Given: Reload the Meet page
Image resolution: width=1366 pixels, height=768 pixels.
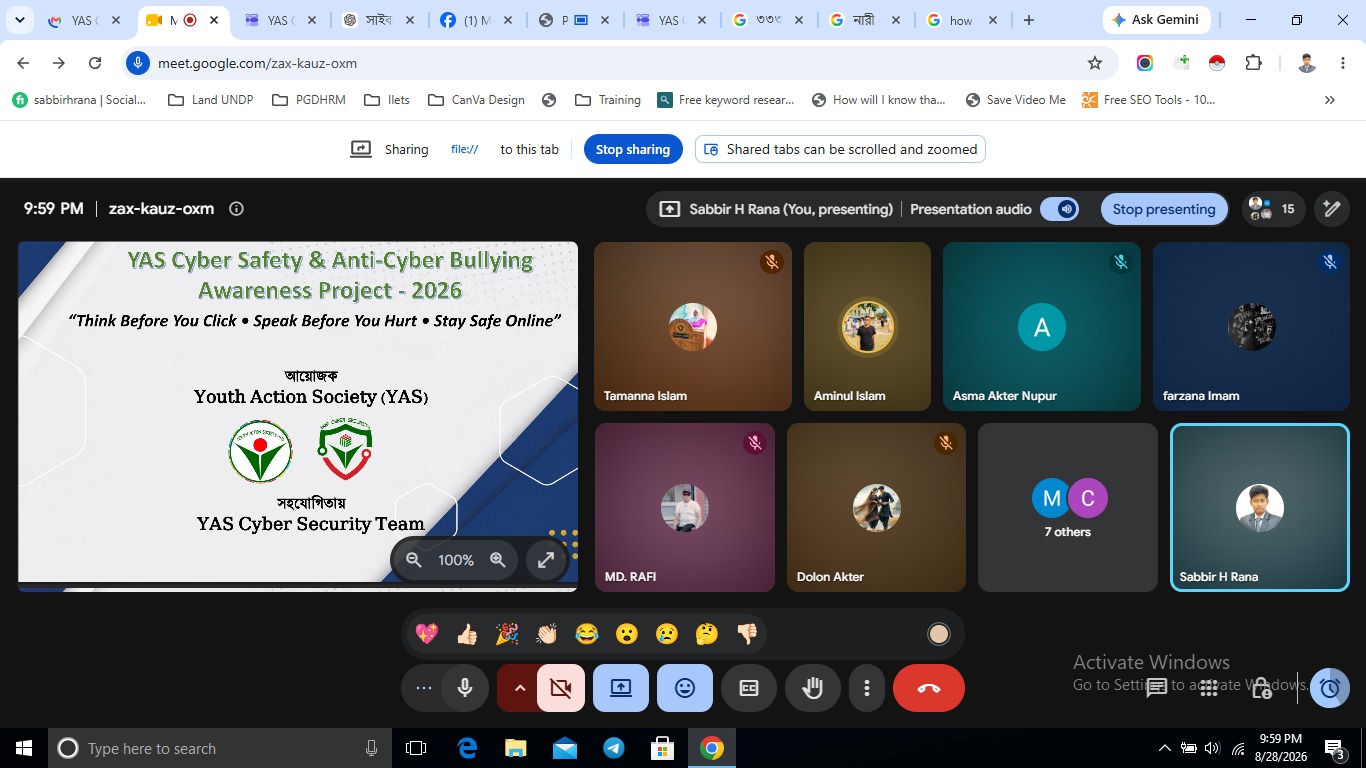Looking at the screenshot, I should (x=95, y=63).
